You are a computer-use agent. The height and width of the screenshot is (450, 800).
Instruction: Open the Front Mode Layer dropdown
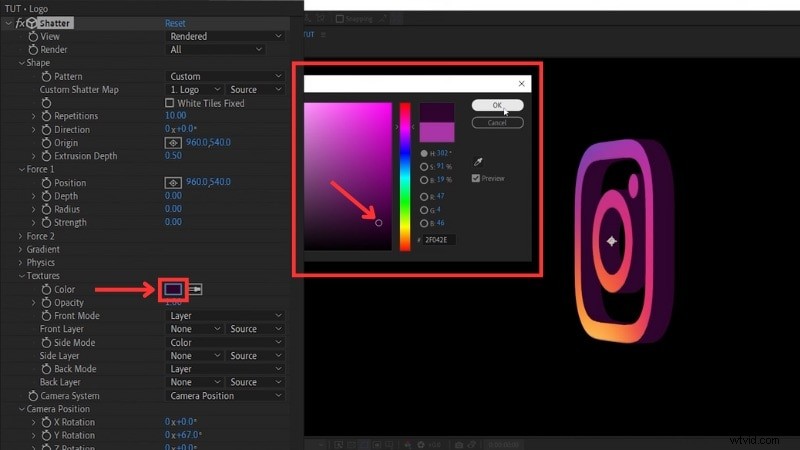[224, 316]
